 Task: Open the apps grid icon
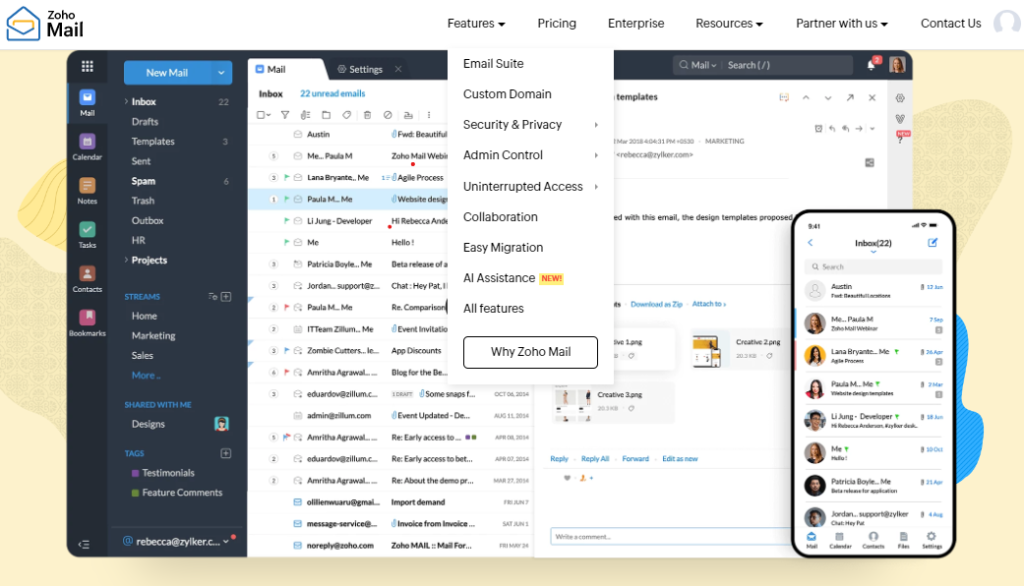pos(88,66)
